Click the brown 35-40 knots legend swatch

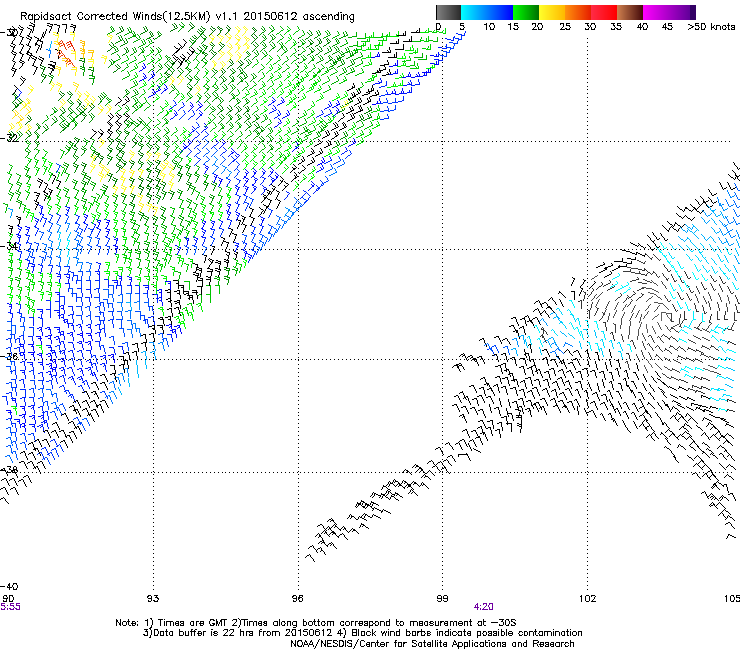[x=630, y=12]
